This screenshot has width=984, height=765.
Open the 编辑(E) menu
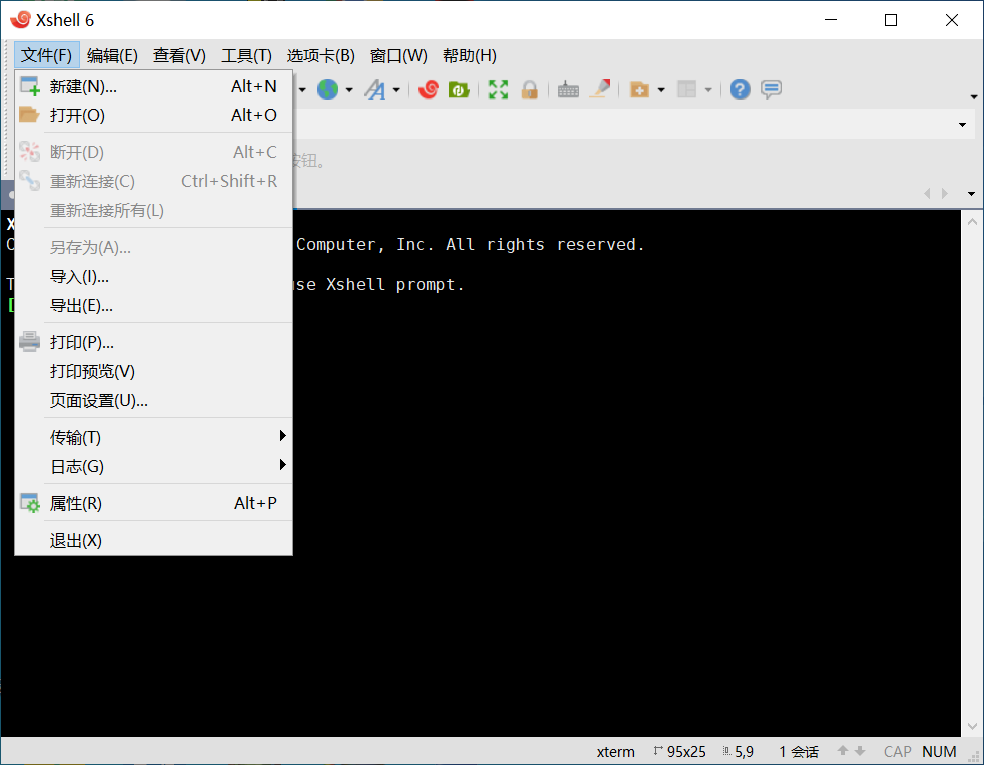point(112,55)
